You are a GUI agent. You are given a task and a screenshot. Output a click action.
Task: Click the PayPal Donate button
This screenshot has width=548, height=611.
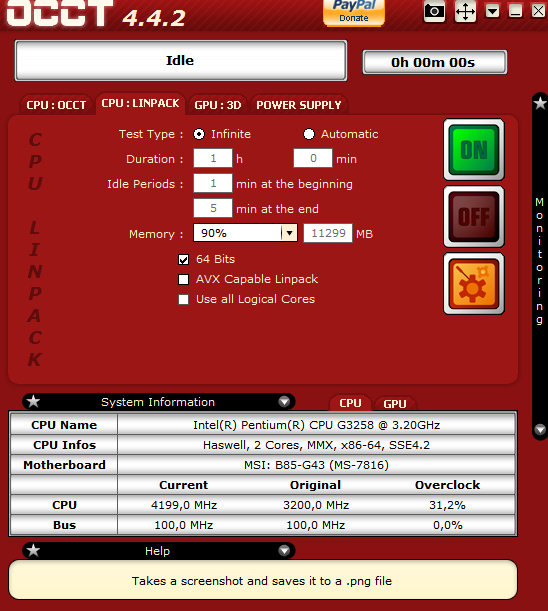point(354,12)
